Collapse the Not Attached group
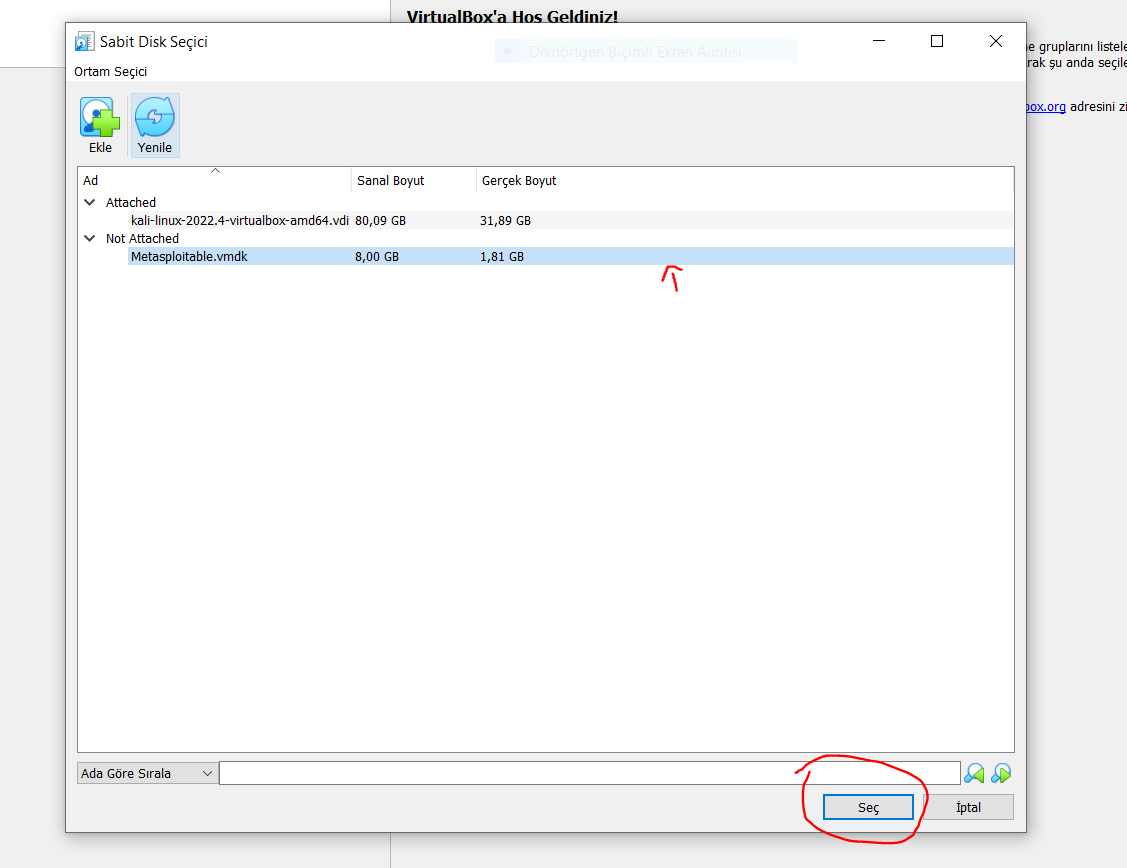Image resolution: width=1127 pixels, height=868 pixels. coord(90,239)
